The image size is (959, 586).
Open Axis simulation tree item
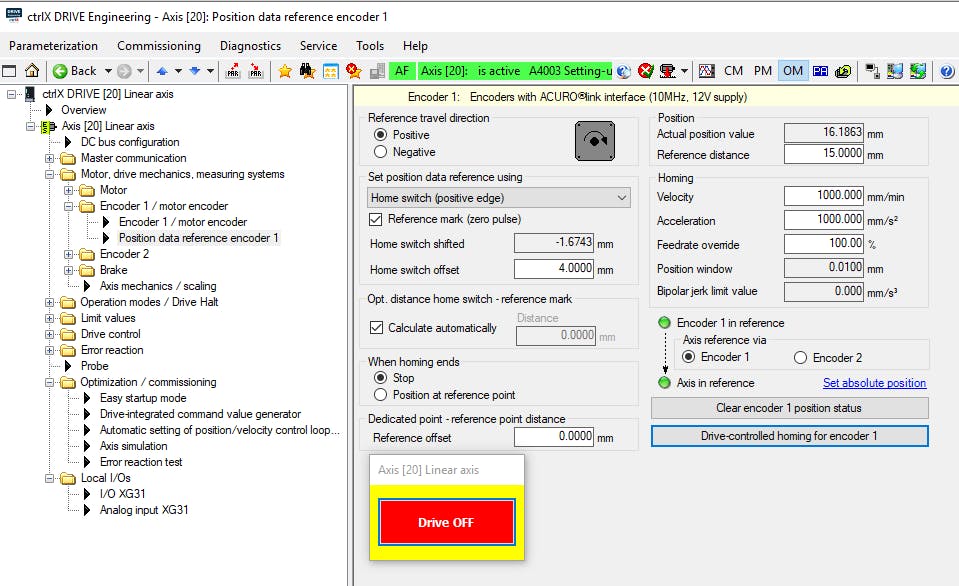(x=133, y=446)
